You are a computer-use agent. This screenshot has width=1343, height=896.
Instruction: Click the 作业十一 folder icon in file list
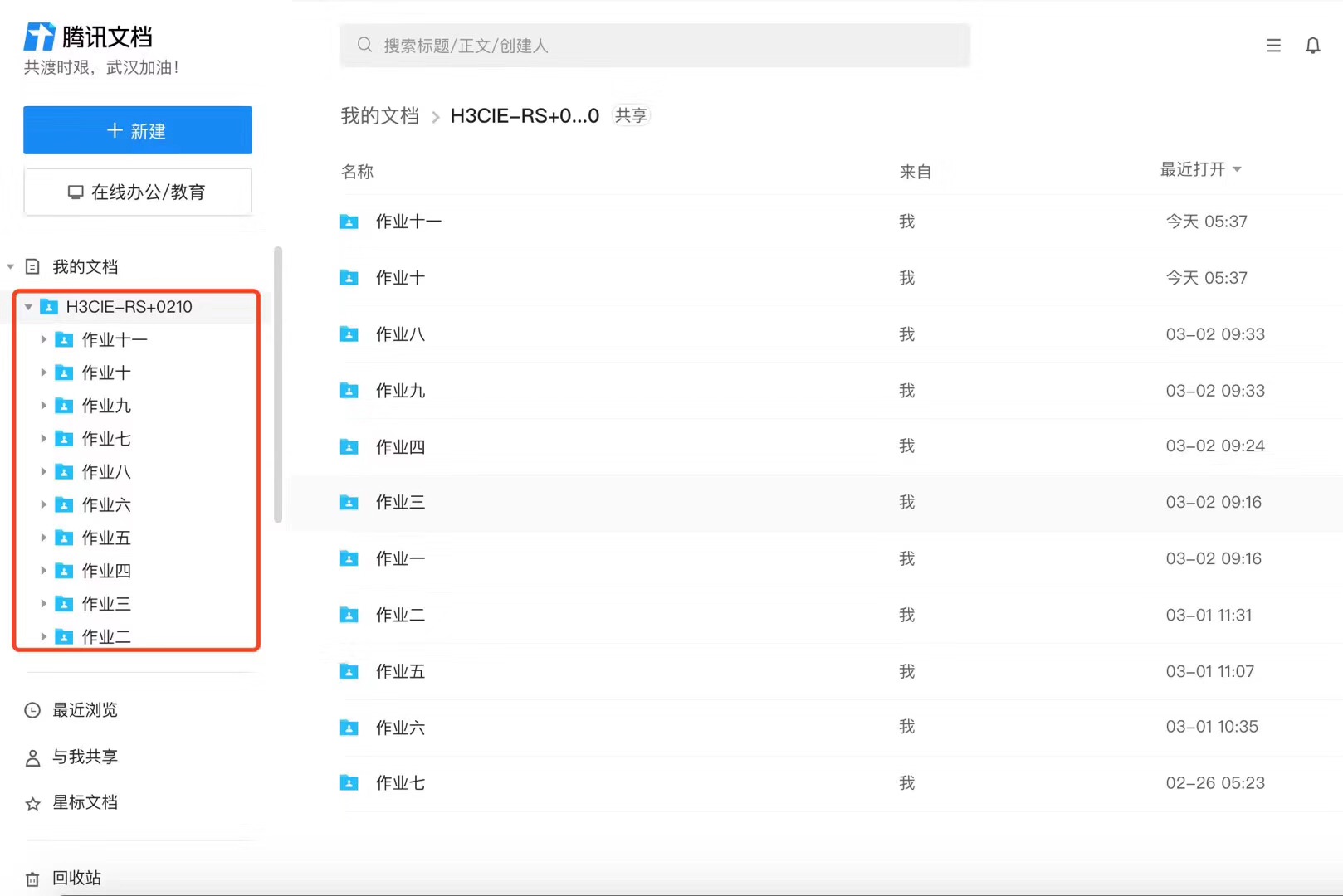coord(349,222)
